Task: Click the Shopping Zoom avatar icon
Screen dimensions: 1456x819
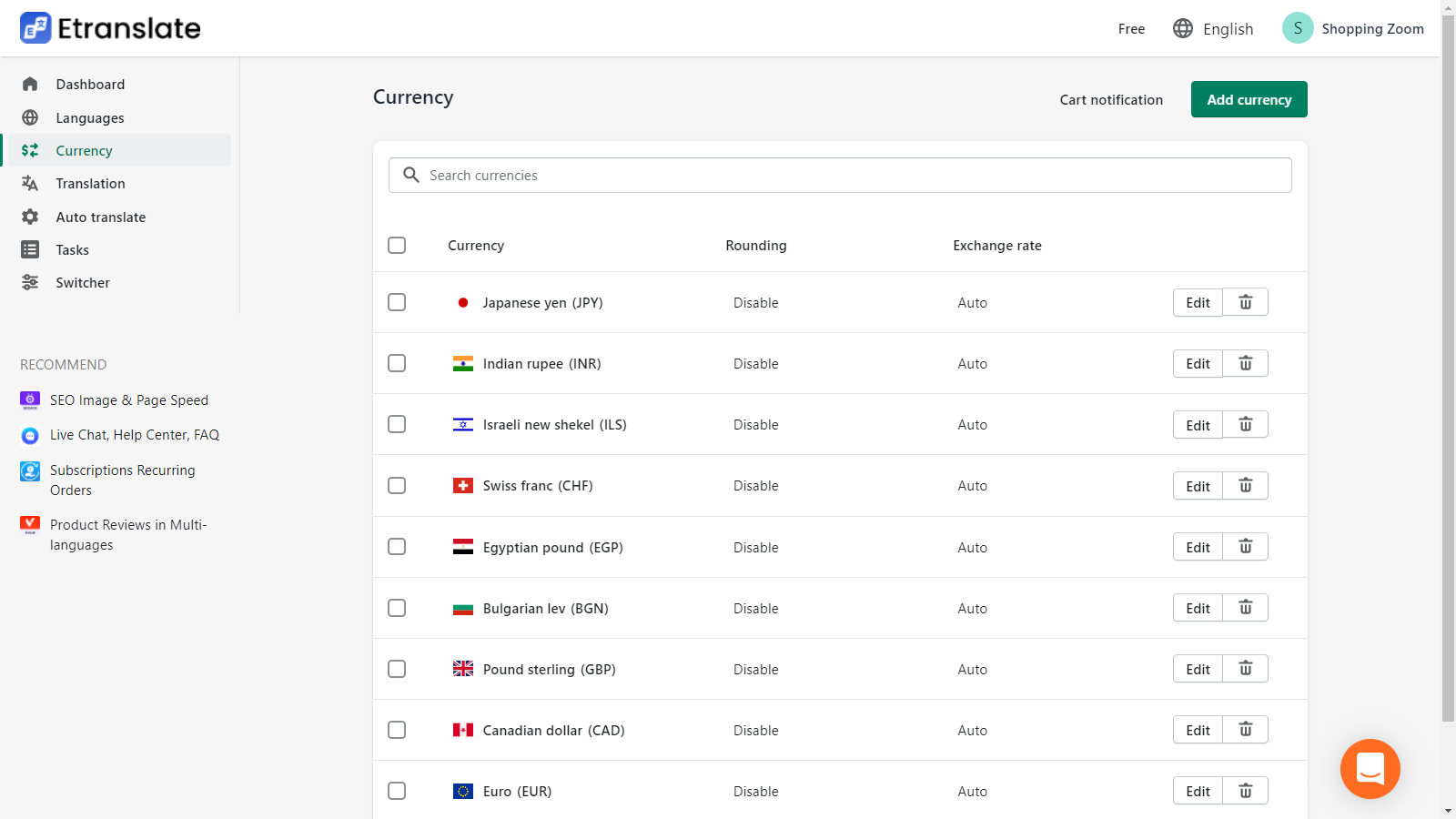Action: [x=1298, y=28]
